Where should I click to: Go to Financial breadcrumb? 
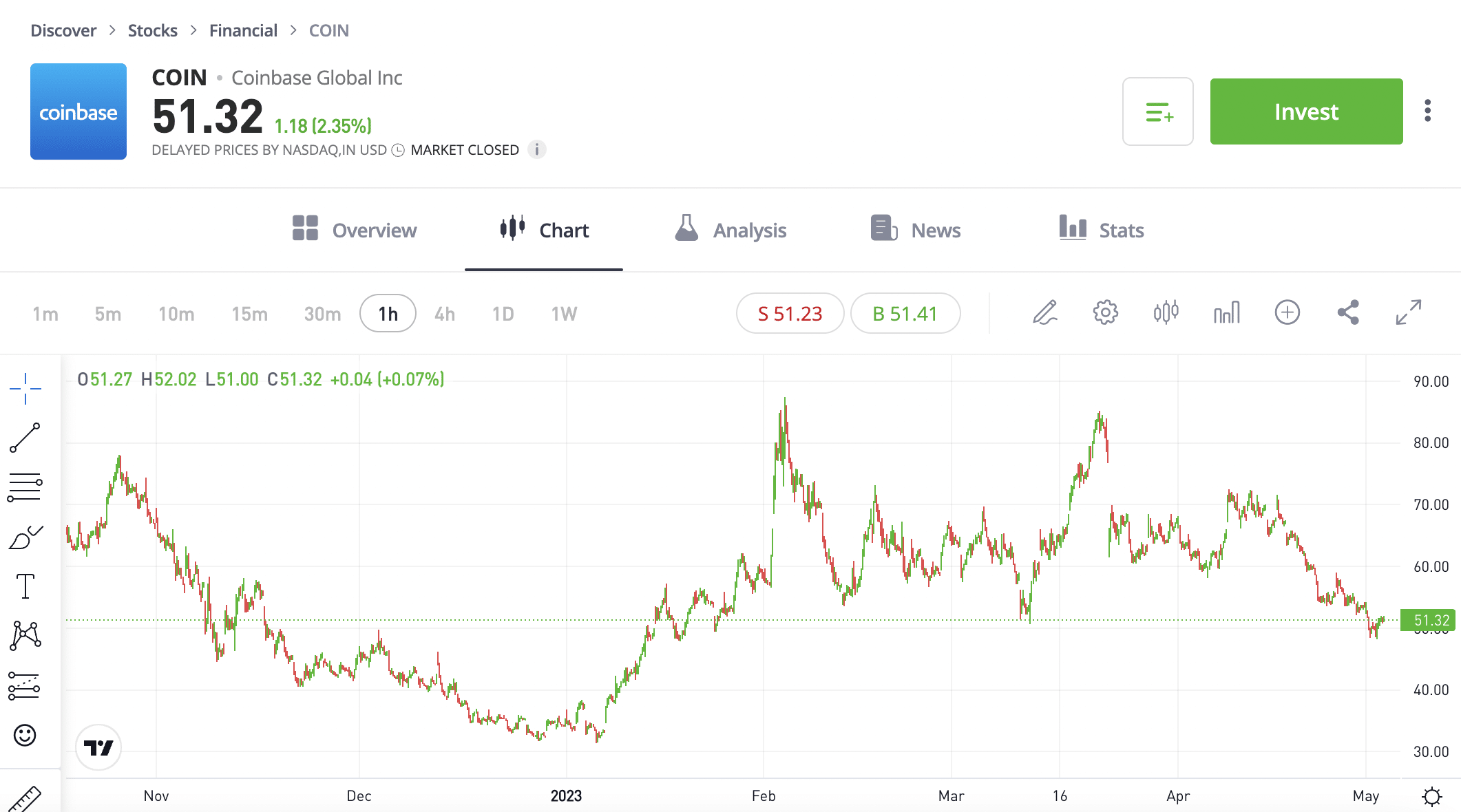[x=243, y=30]
